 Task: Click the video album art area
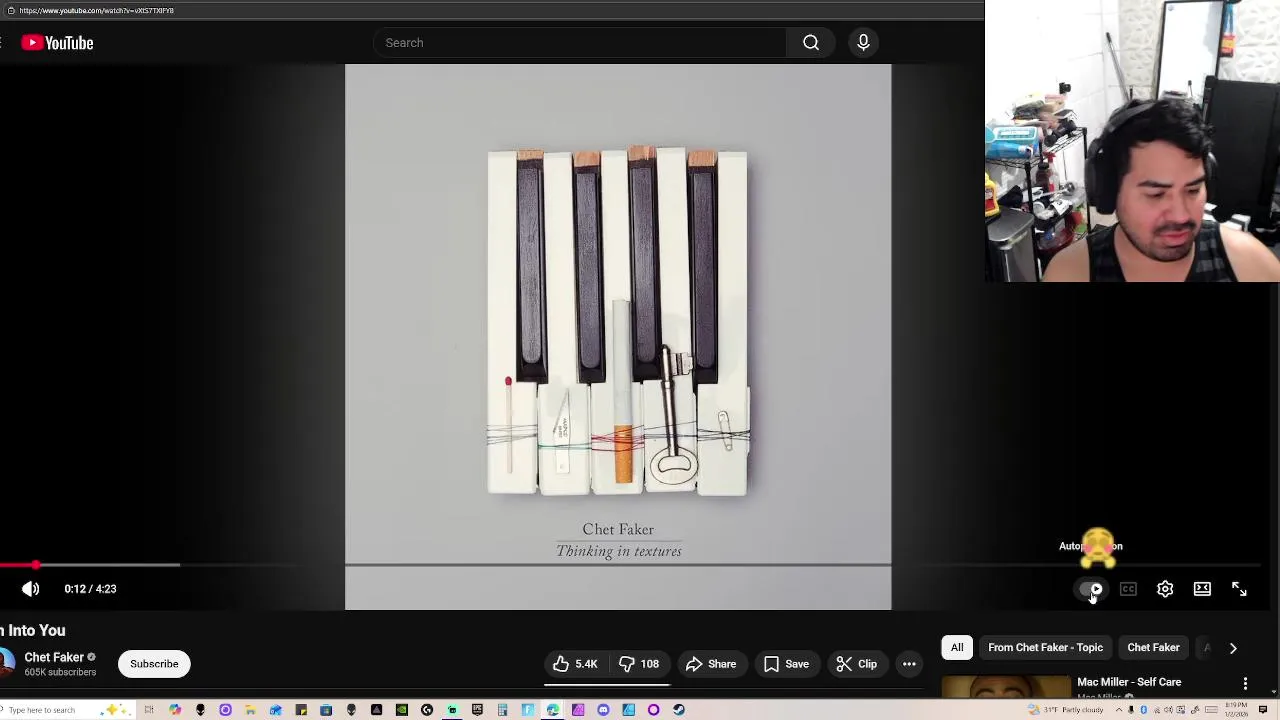click(618, 337)
